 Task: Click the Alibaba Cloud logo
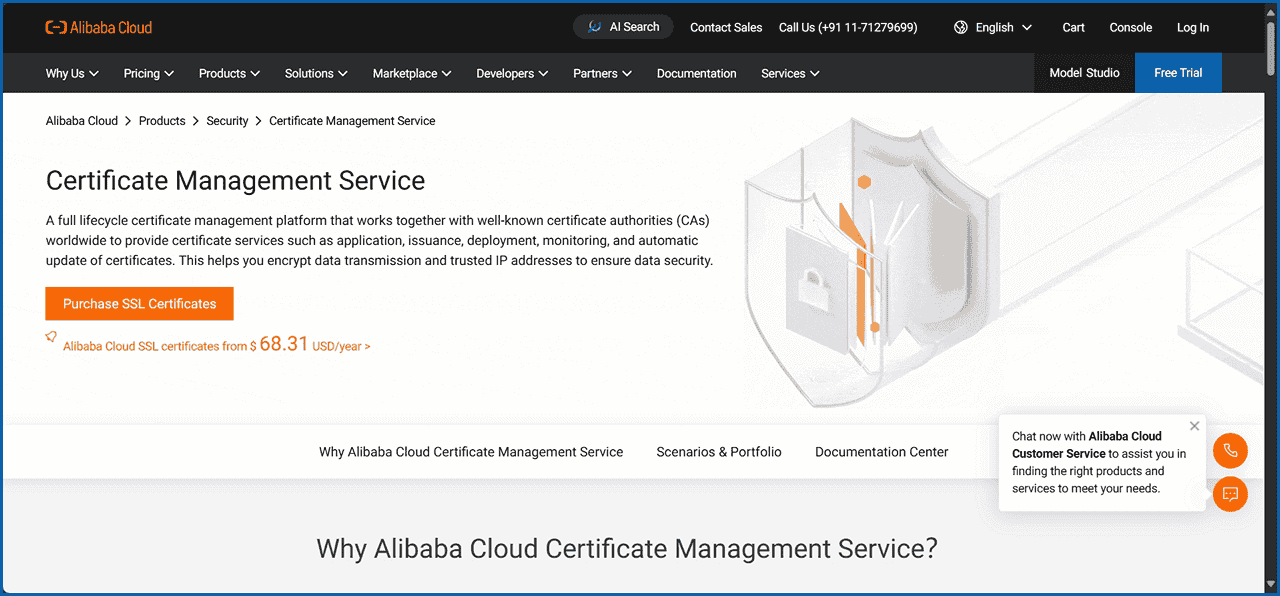pos(99,28)
